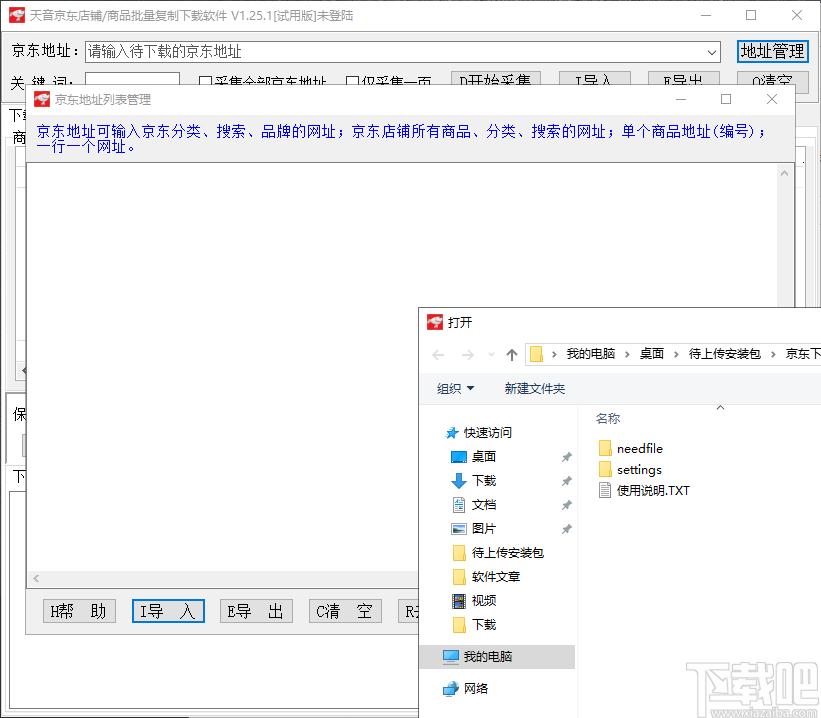Go up one folder level in 打开 dialog
821x718 pixels.
pos(512,355)
